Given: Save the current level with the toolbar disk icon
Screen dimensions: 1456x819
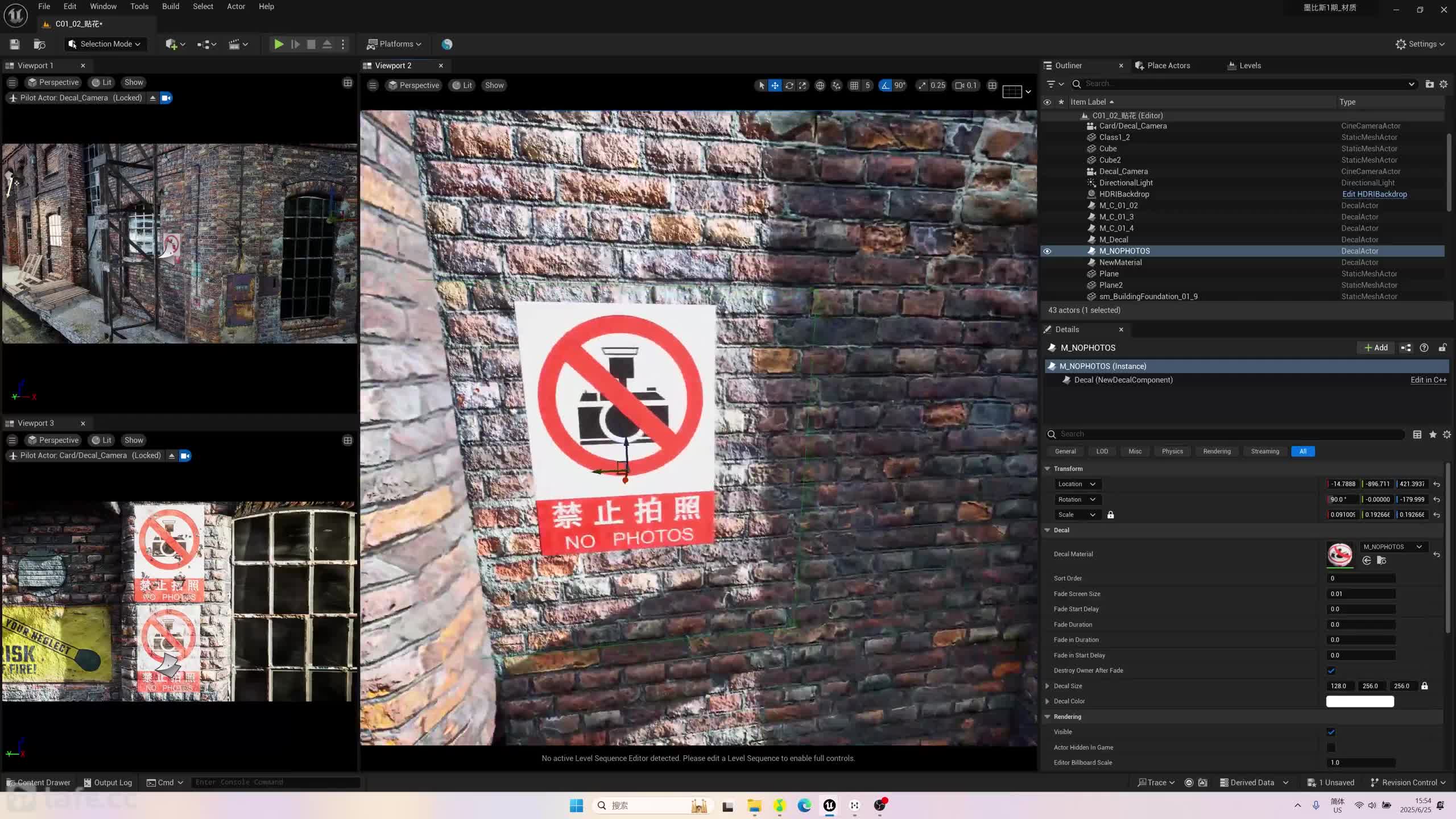Looking at the screenshot, I should pyautogui.click(x=15, y=44).
